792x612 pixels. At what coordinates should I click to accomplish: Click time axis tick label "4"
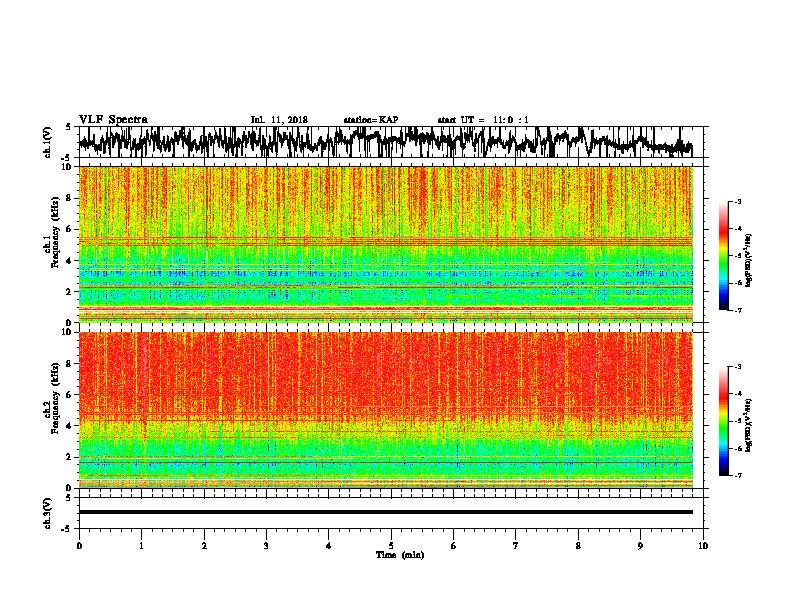pyautogui.click(x=329, y=546)
